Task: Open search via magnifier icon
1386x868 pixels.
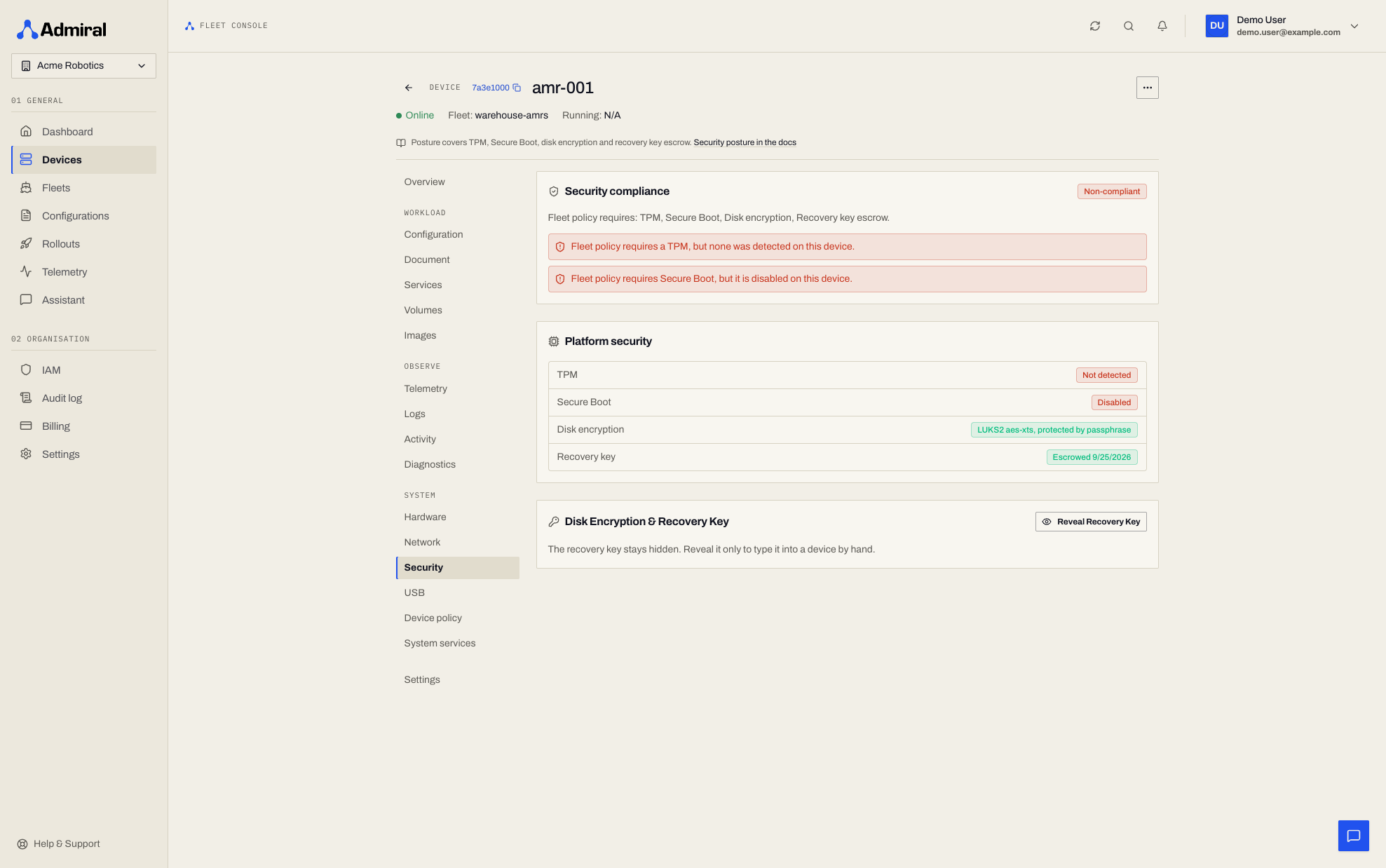Action: (1129, 26)
